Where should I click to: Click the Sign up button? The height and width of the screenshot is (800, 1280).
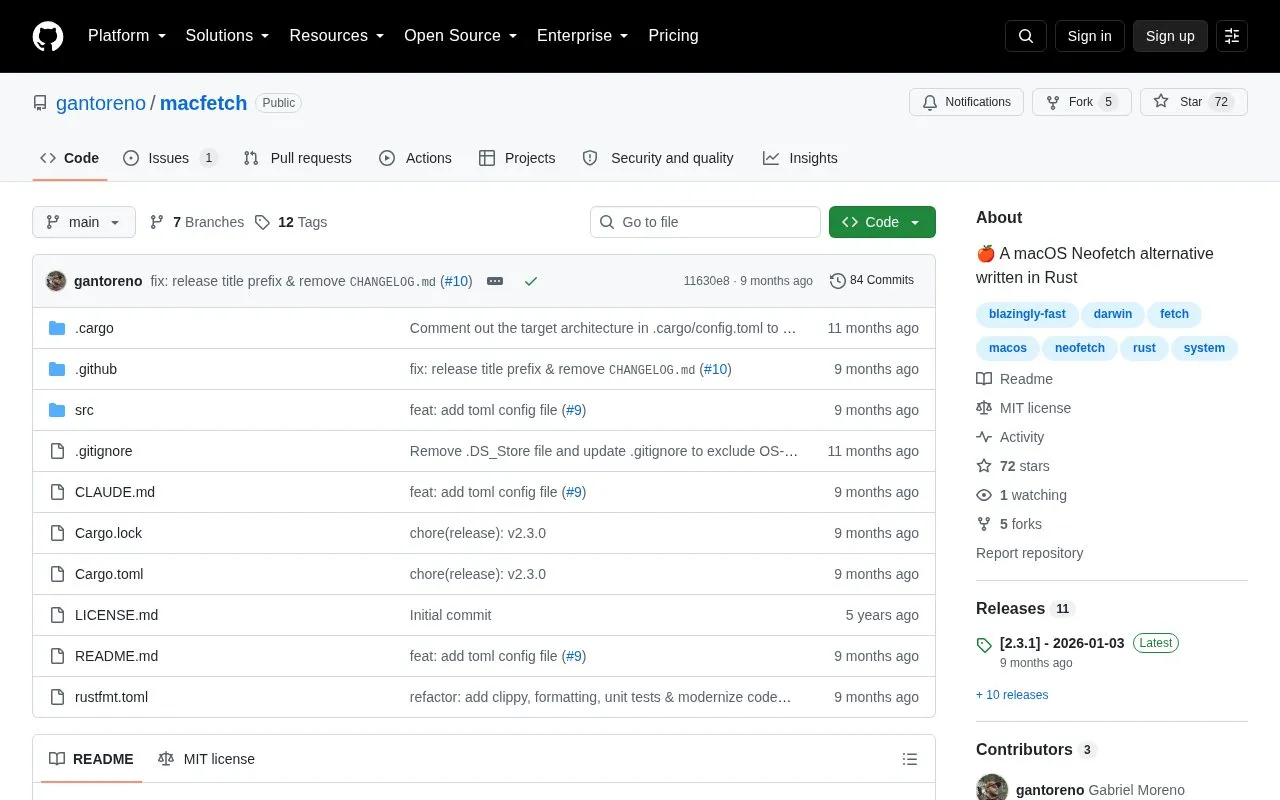click(1170, 36)
